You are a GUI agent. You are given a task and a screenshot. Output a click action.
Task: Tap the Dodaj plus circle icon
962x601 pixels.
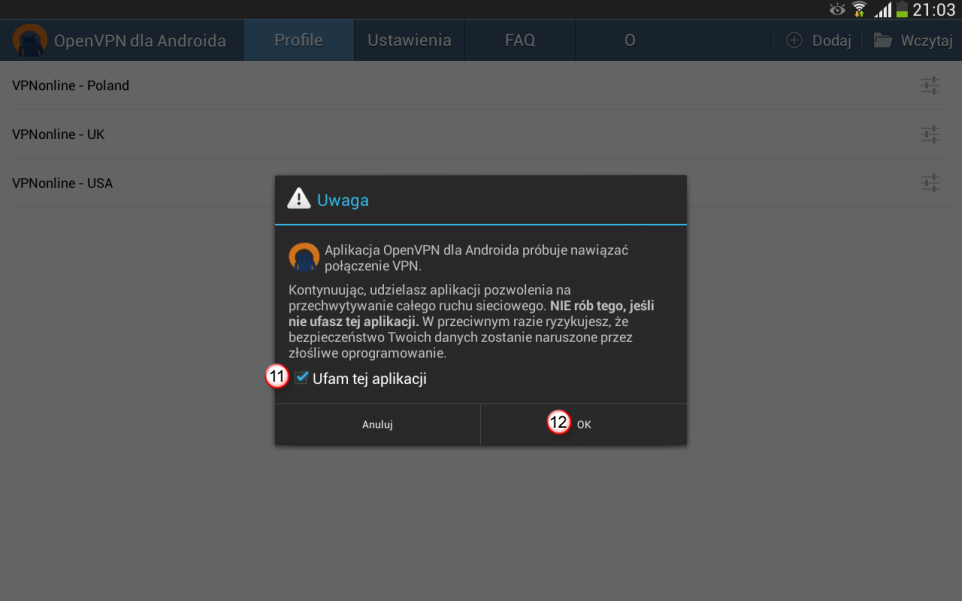tap(794, 40)
